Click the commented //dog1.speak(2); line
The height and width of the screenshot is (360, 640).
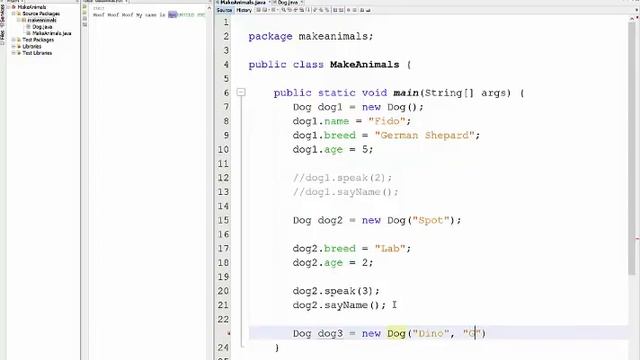(342, 178)
